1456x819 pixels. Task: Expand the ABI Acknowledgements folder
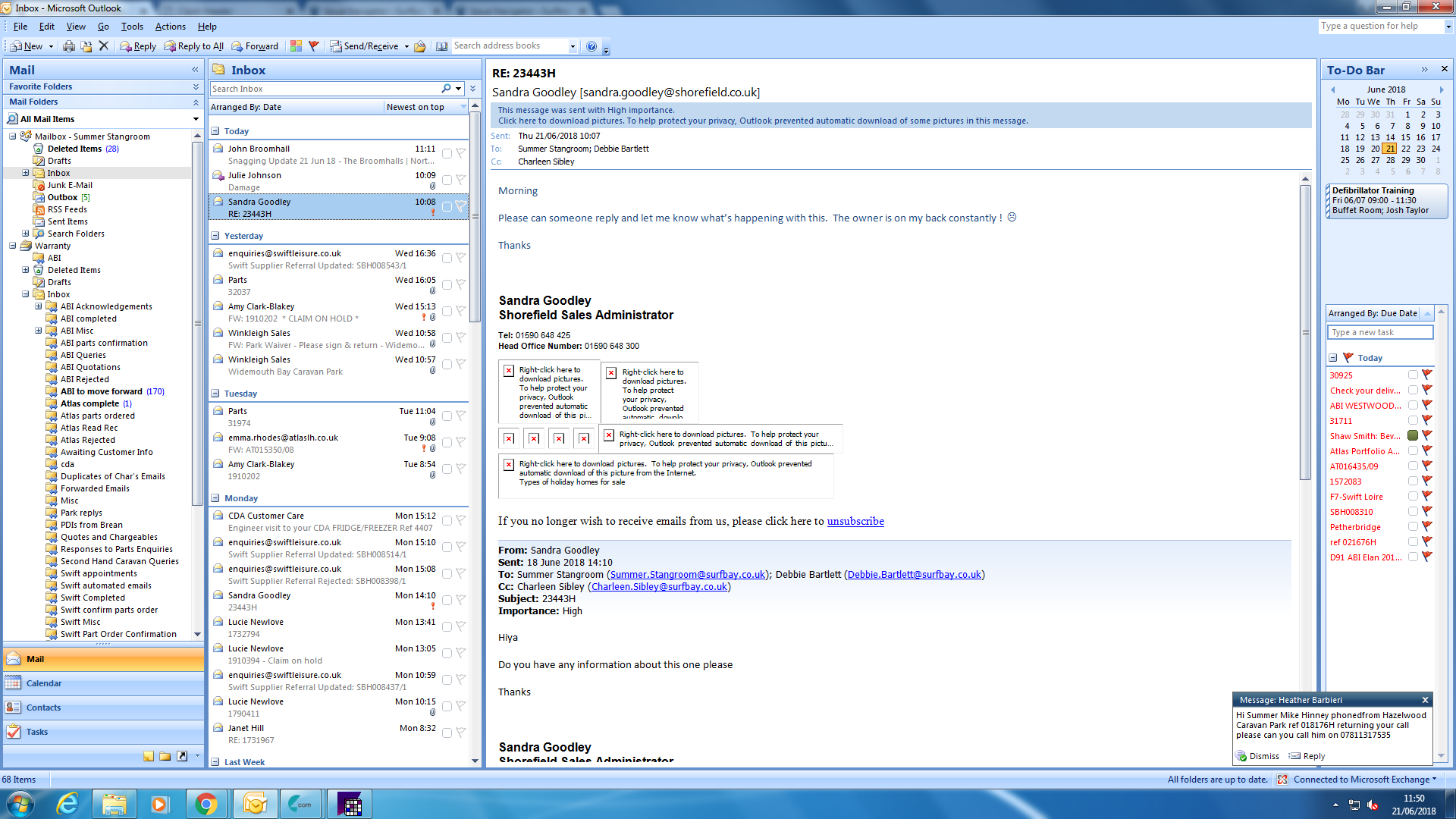pos(39,306)
